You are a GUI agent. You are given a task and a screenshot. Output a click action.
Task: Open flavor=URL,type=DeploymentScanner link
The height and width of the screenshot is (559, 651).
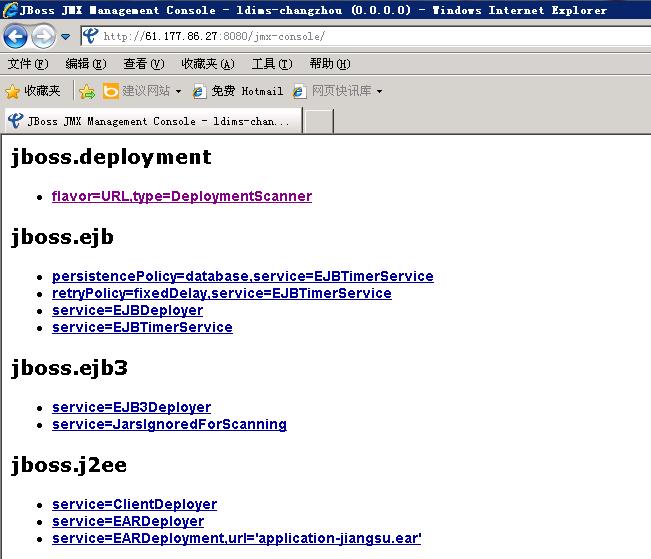pos(182,196)
